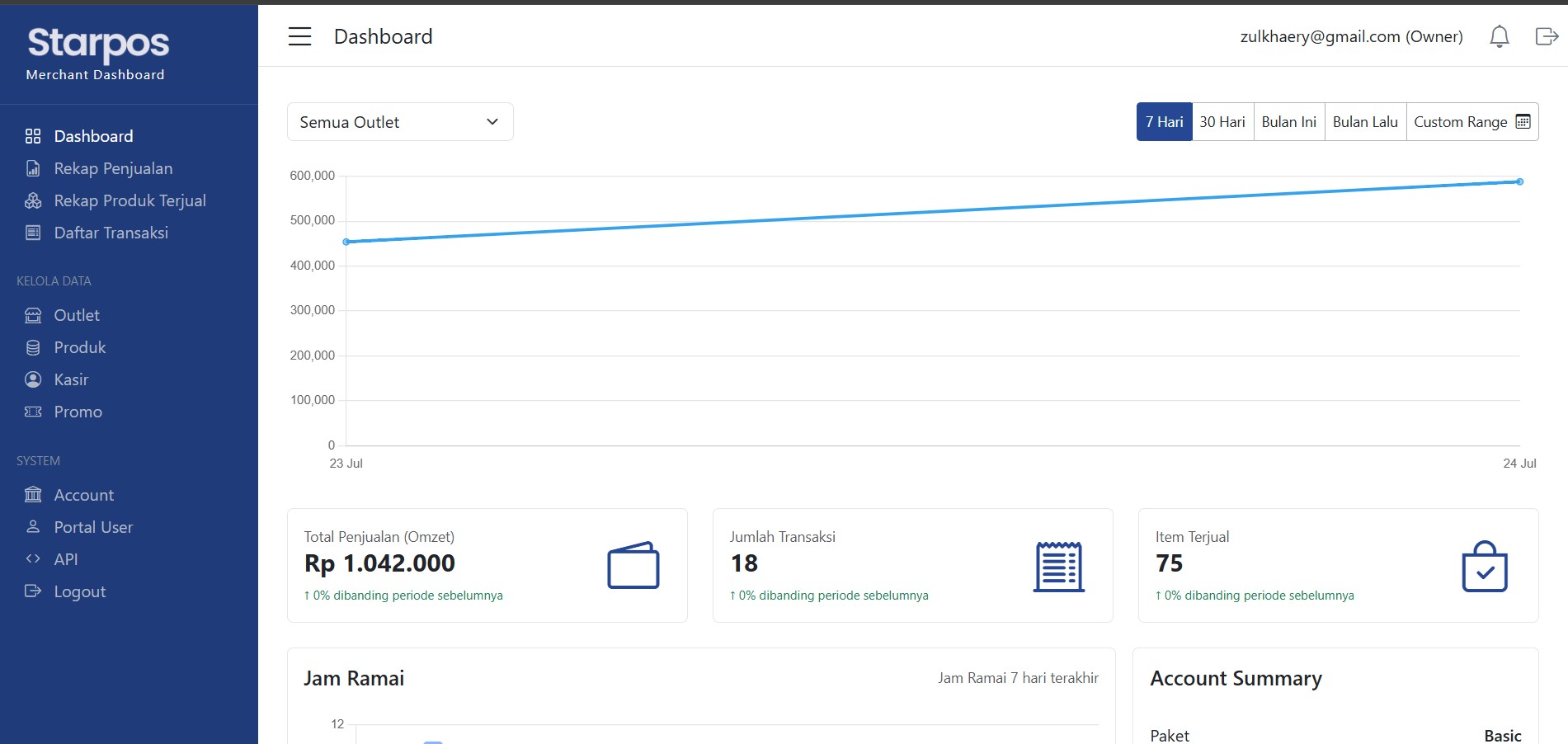The image size is (1568, 744).
Task: Open Outlet management page
Action: pyautogui.click(x=77, y=315)
